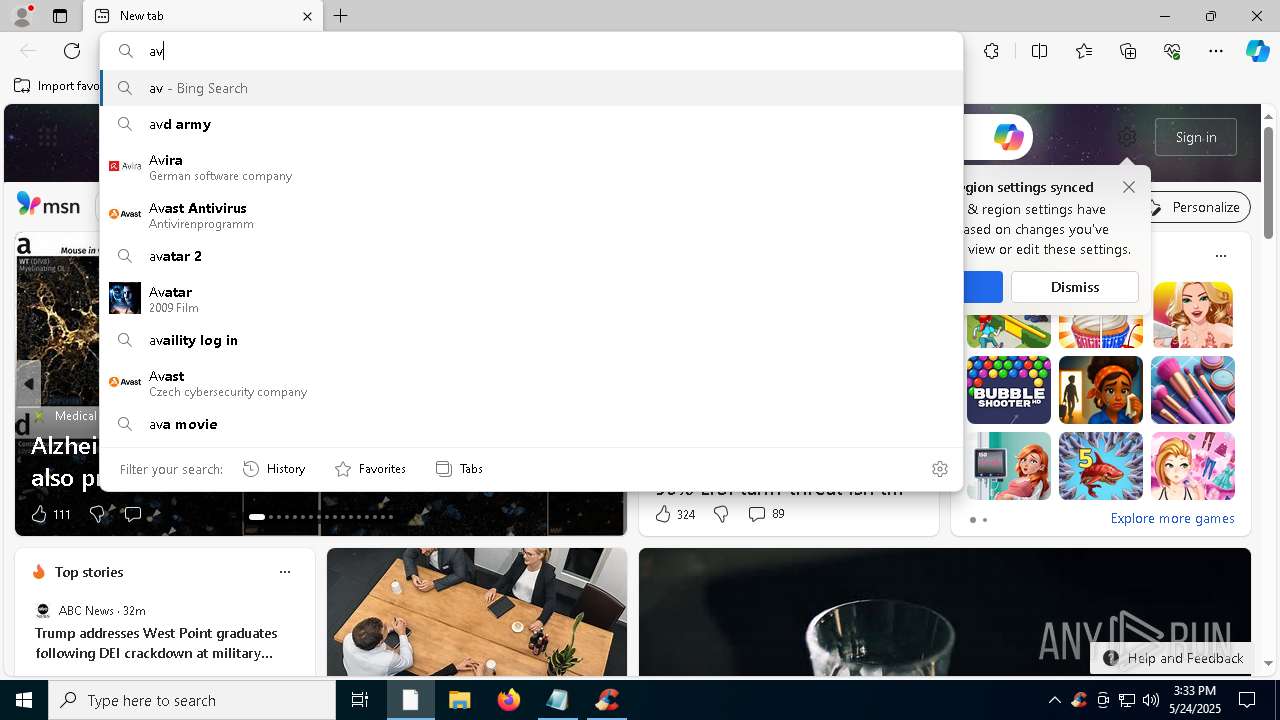
Task: Click the Personalize button
Action: (x=1196, y=207)
